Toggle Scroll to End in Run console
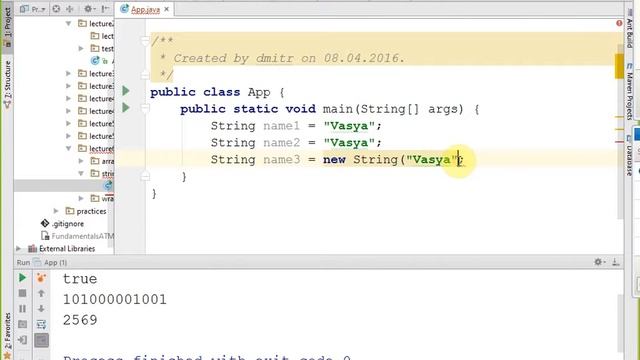The height and width of the screenshot is (360, 640). pos(41,340)
